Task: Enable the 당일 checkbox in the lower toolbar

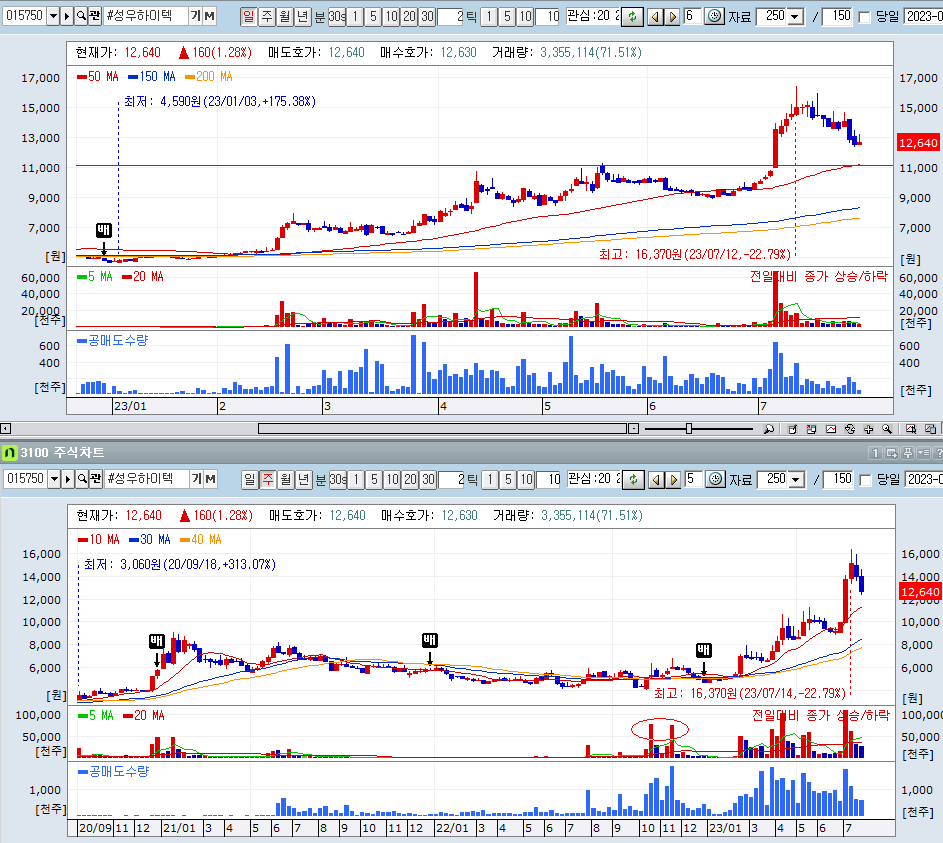Action: click(x=866, y=480)
